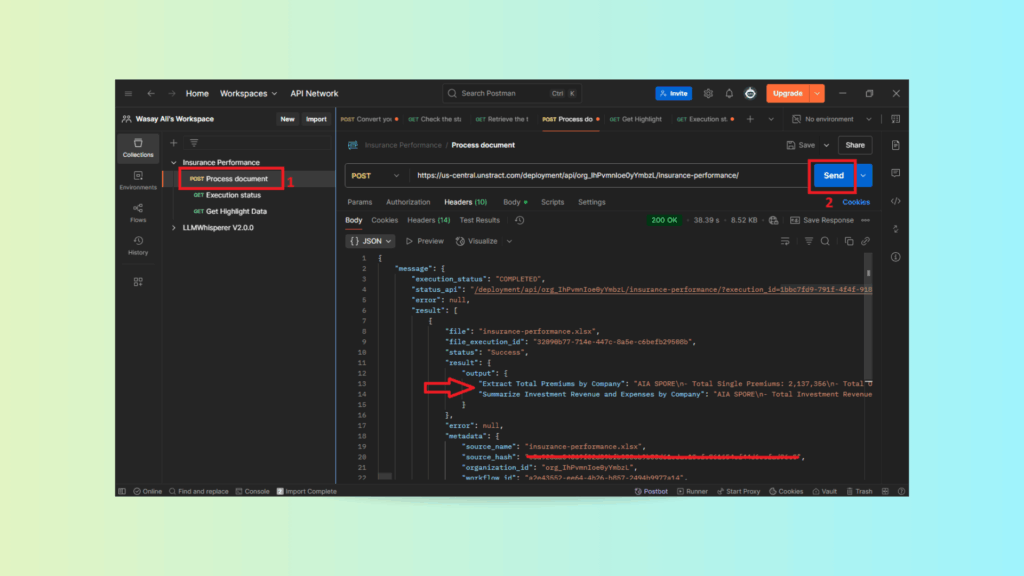Open the Visualize options arrow
The image size is (1024, 576).
pos(509,241)
